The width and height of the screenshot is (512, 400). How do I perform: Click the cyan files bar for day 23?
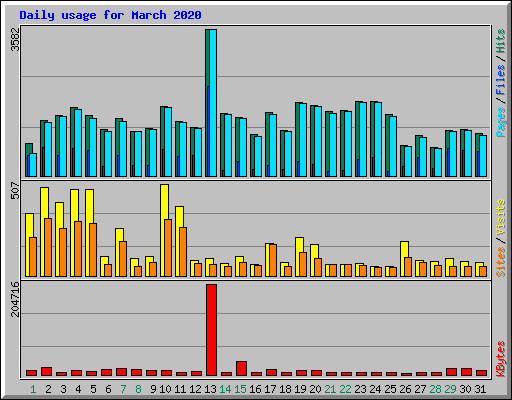point(363,140)
